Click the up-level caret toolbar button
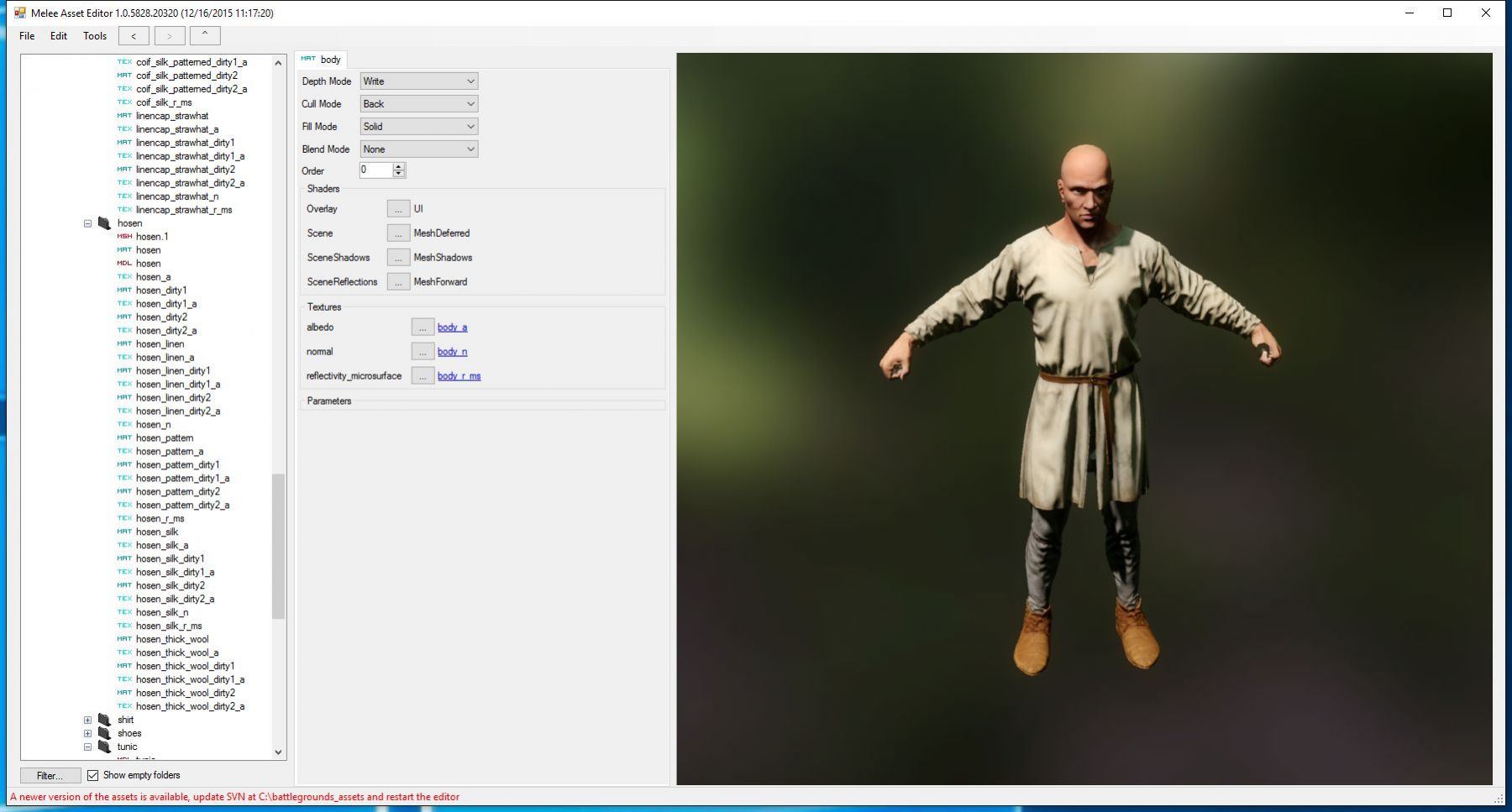The width and height of the screenshot is (1512, 812). 205,35
